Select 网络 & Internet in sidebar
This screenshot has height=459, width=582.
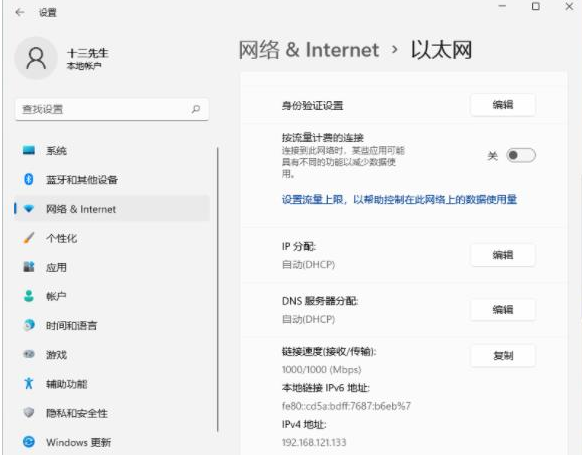click(x=112, y=209)
